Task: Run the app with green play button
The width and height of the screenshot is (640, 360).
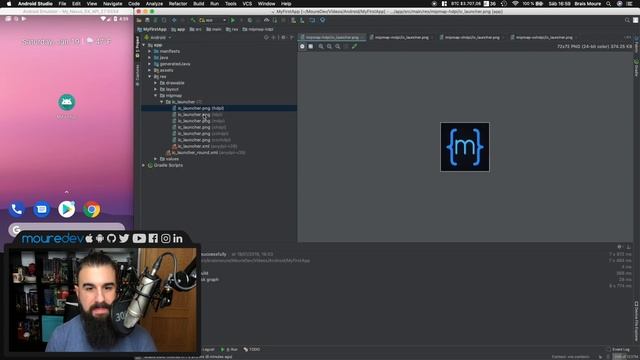Action: (x=233, y=20)
